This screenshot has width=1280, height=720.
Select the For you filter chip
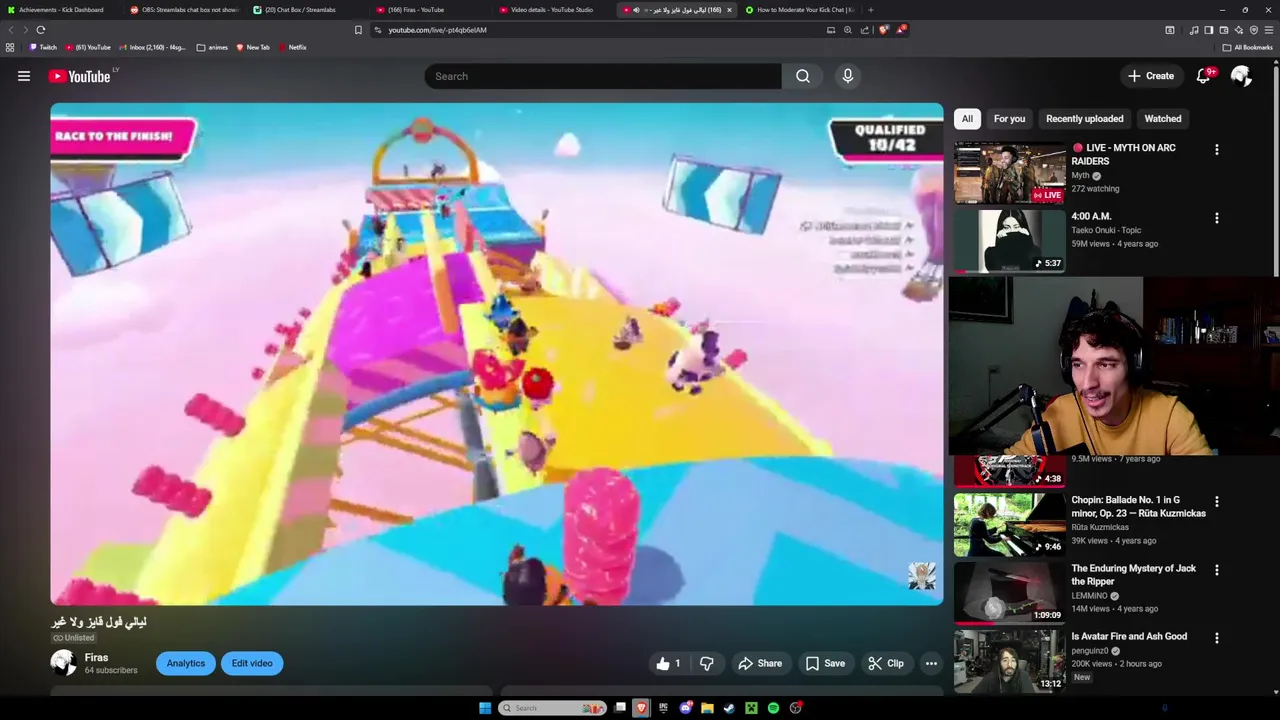click(1009, 119)
